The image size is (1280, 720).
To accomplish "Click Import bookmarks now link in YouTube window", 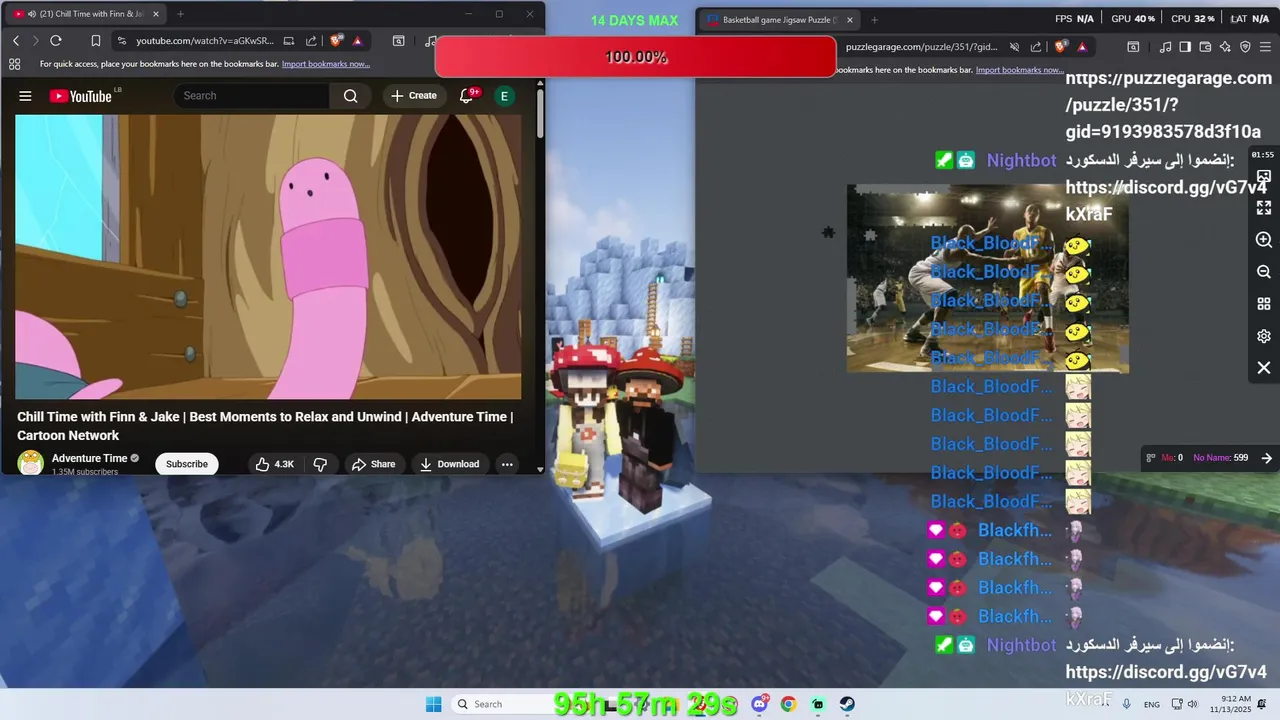I will (x=326, y=64).
